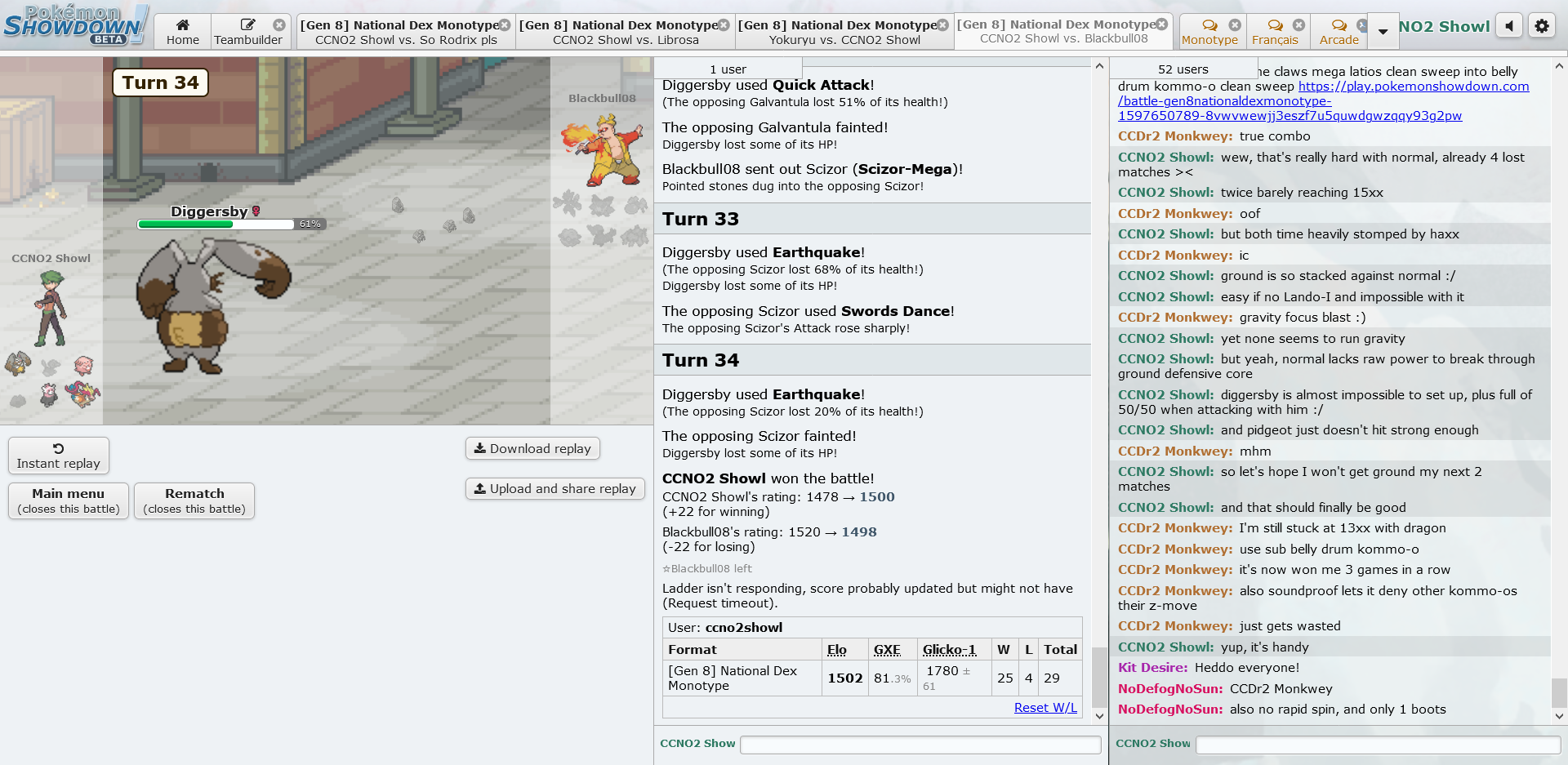1568x765 pixels.
Task: Open the Teambuilder tab
Action: pos(248,32)
